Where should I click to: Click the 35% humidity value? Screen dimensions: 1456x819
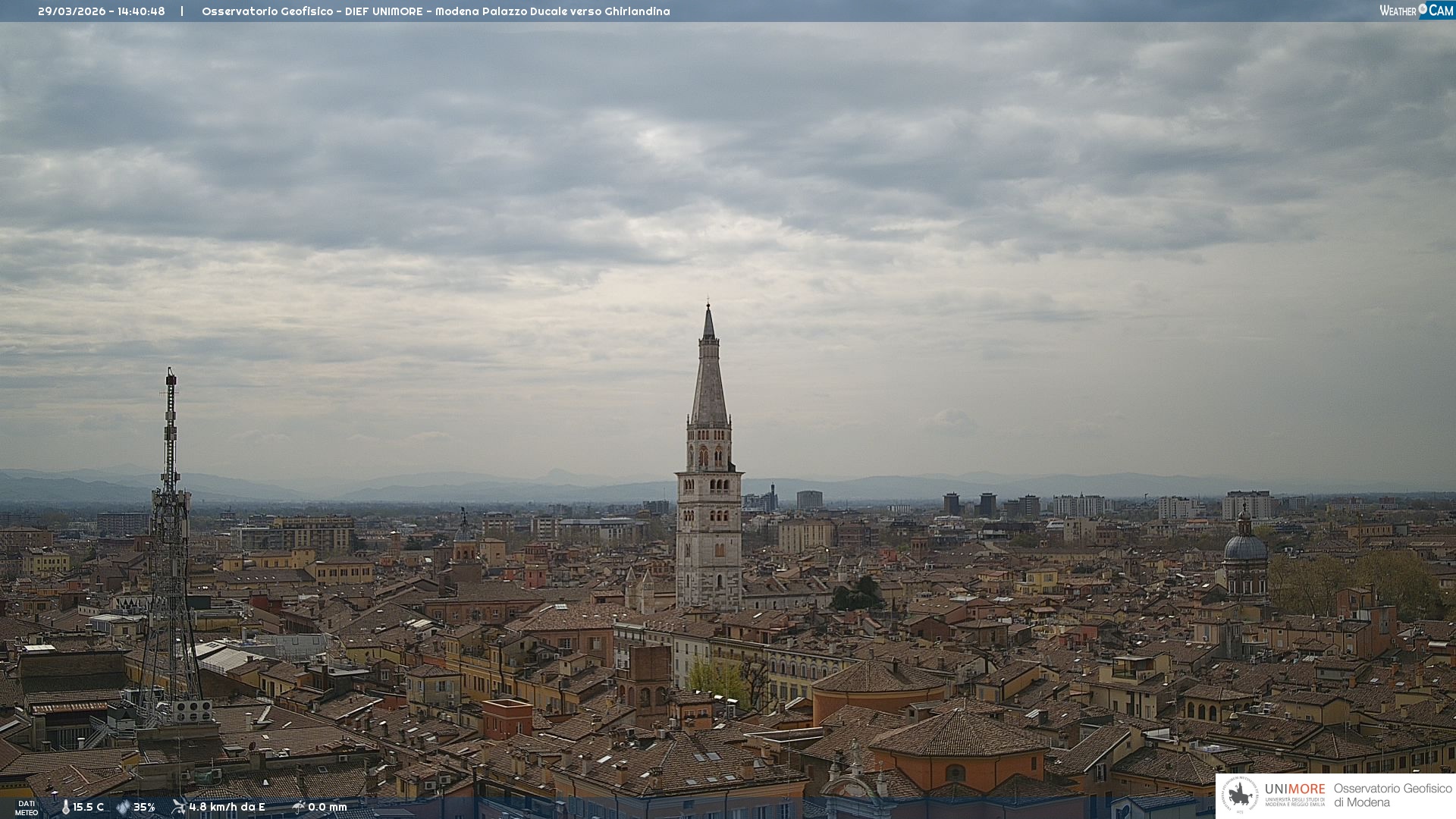[144, 807]
